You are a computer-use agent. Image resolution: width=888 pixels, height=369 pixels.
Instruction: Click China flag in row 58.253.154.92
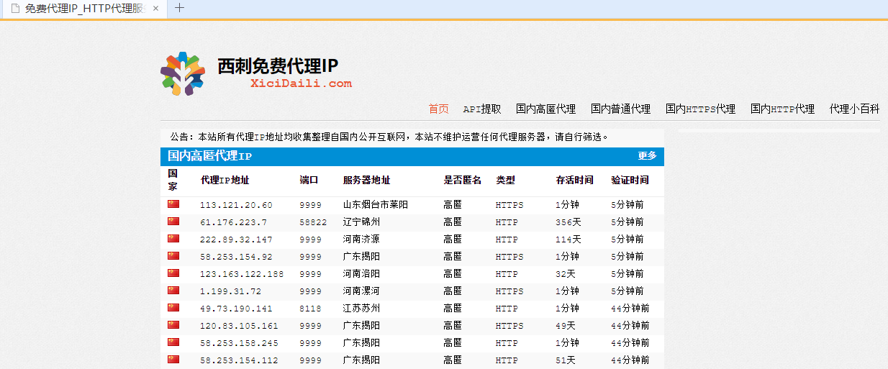point(173,256)
